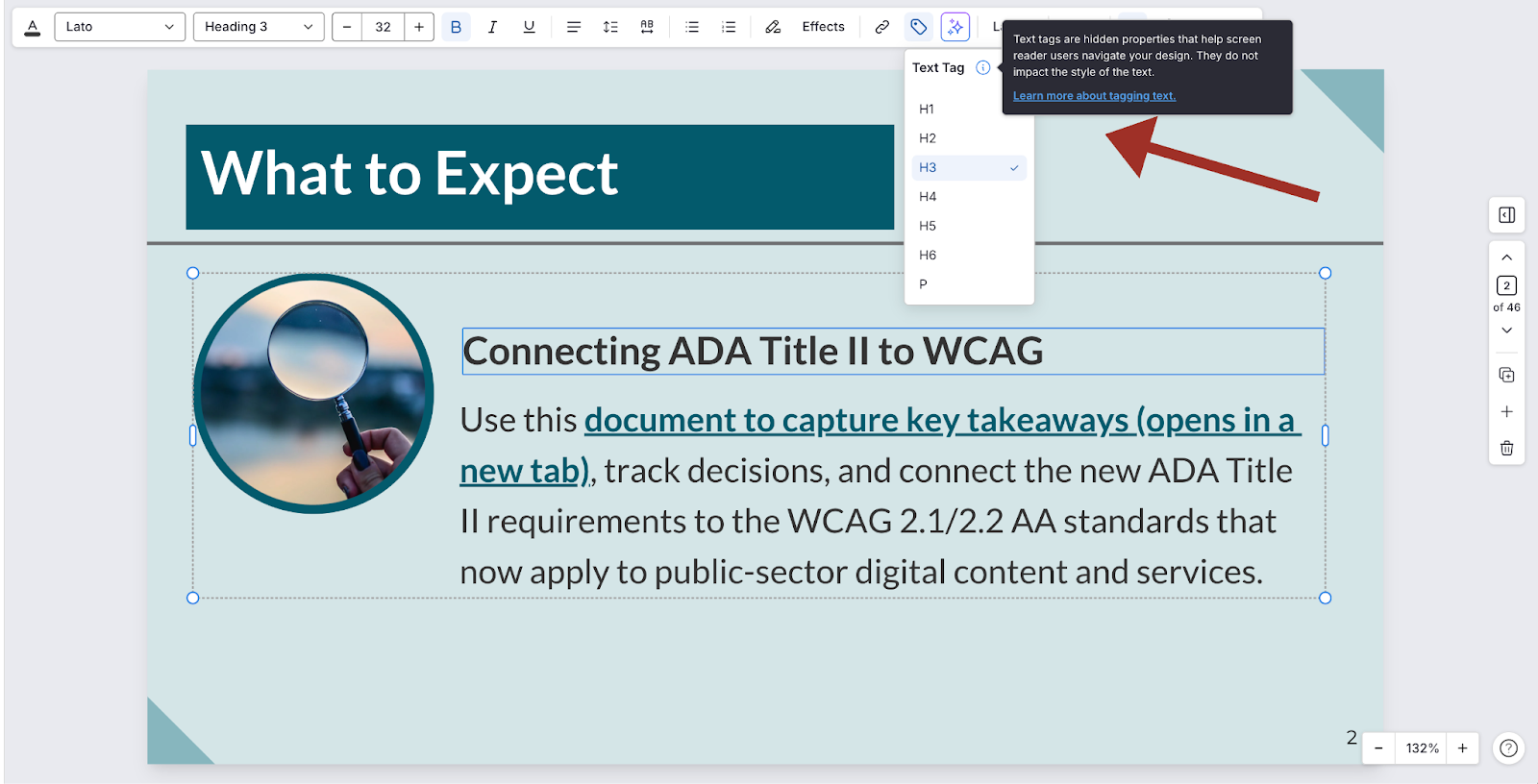The width and height of the screenshot is (1538, 784).
Task: Toggle the text tag icon
Action: pos(919,27)
